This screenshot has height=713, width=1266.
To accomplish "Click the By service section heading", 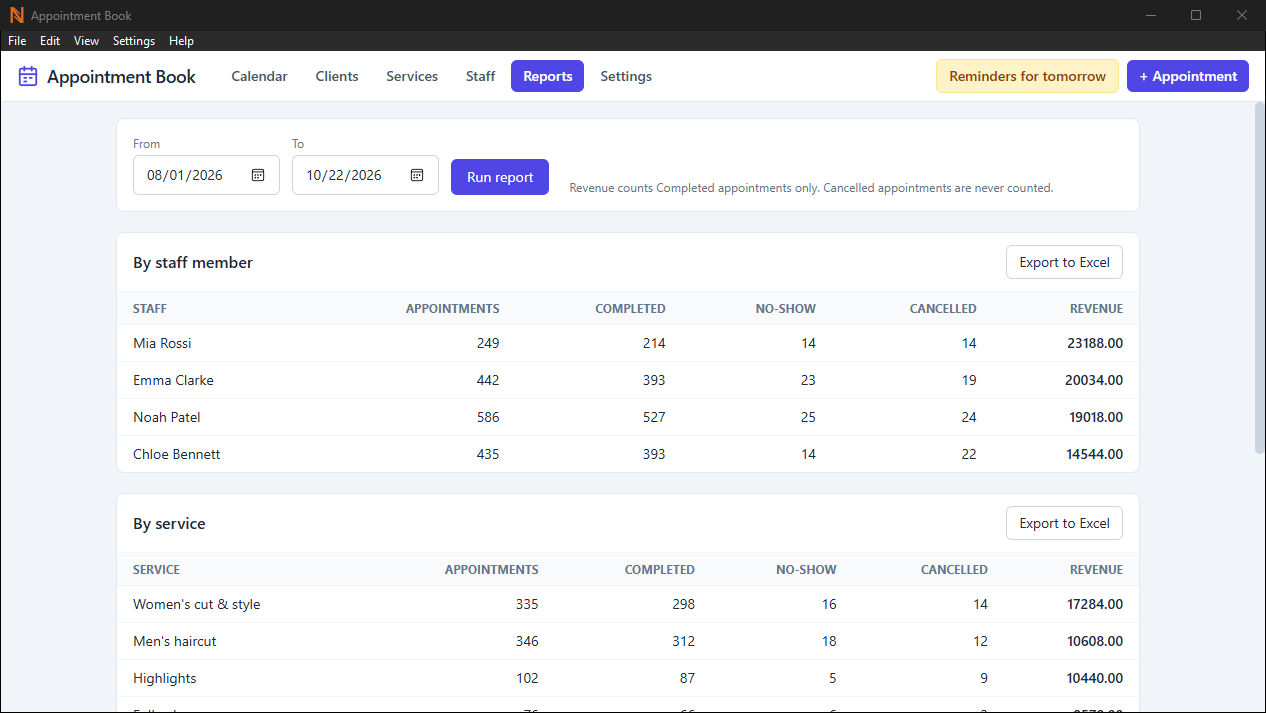I will pos(169,524).
